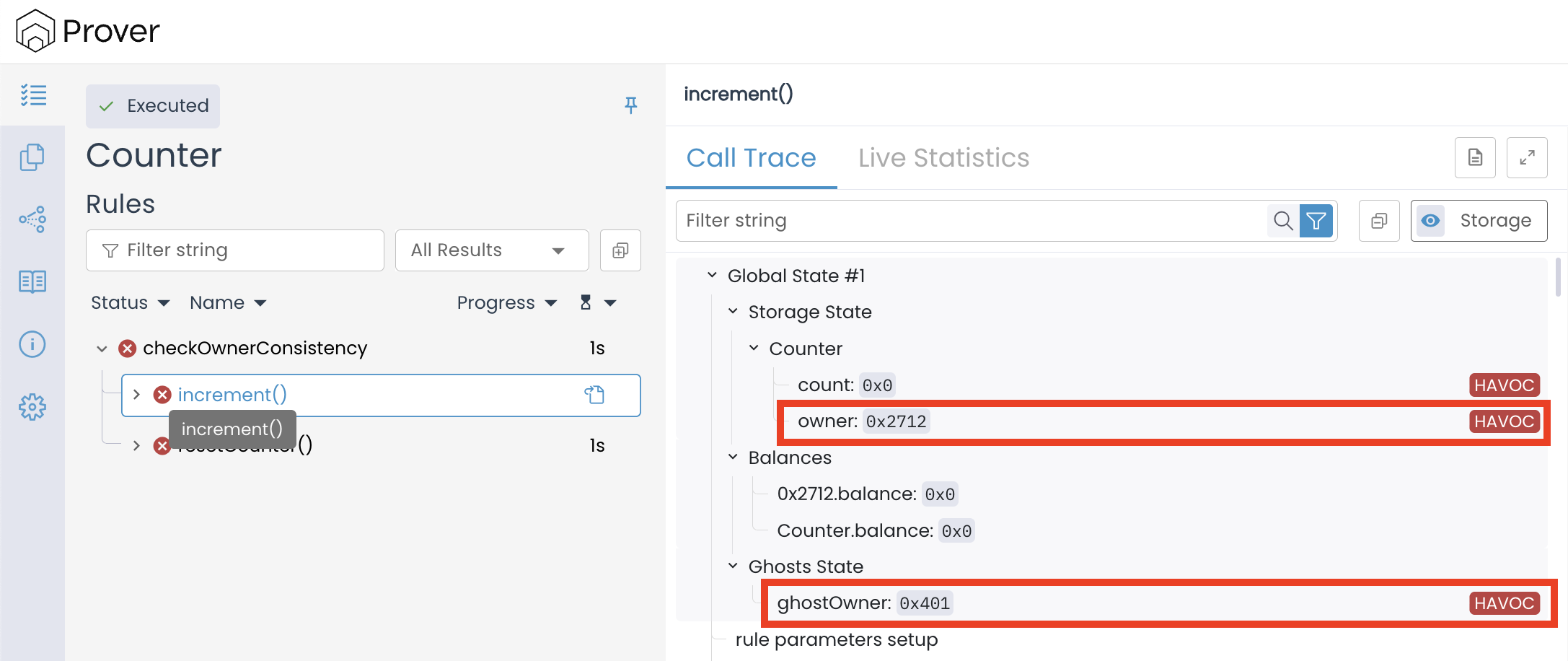Open the settings gear sidebar icon
Viewport: 1568px width, 661px height.
click(32, 407)
